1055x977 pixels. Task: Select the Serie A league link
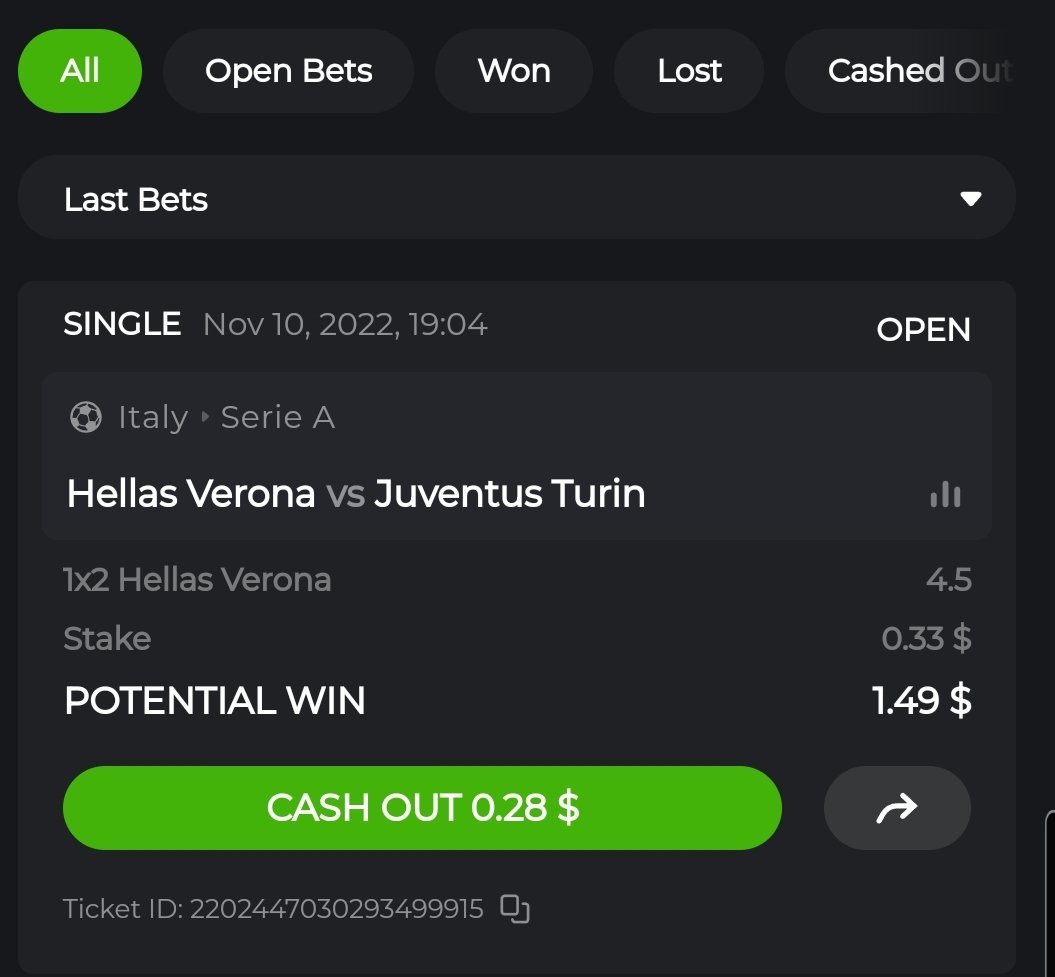pyautogui.click(x=277, y=417)
